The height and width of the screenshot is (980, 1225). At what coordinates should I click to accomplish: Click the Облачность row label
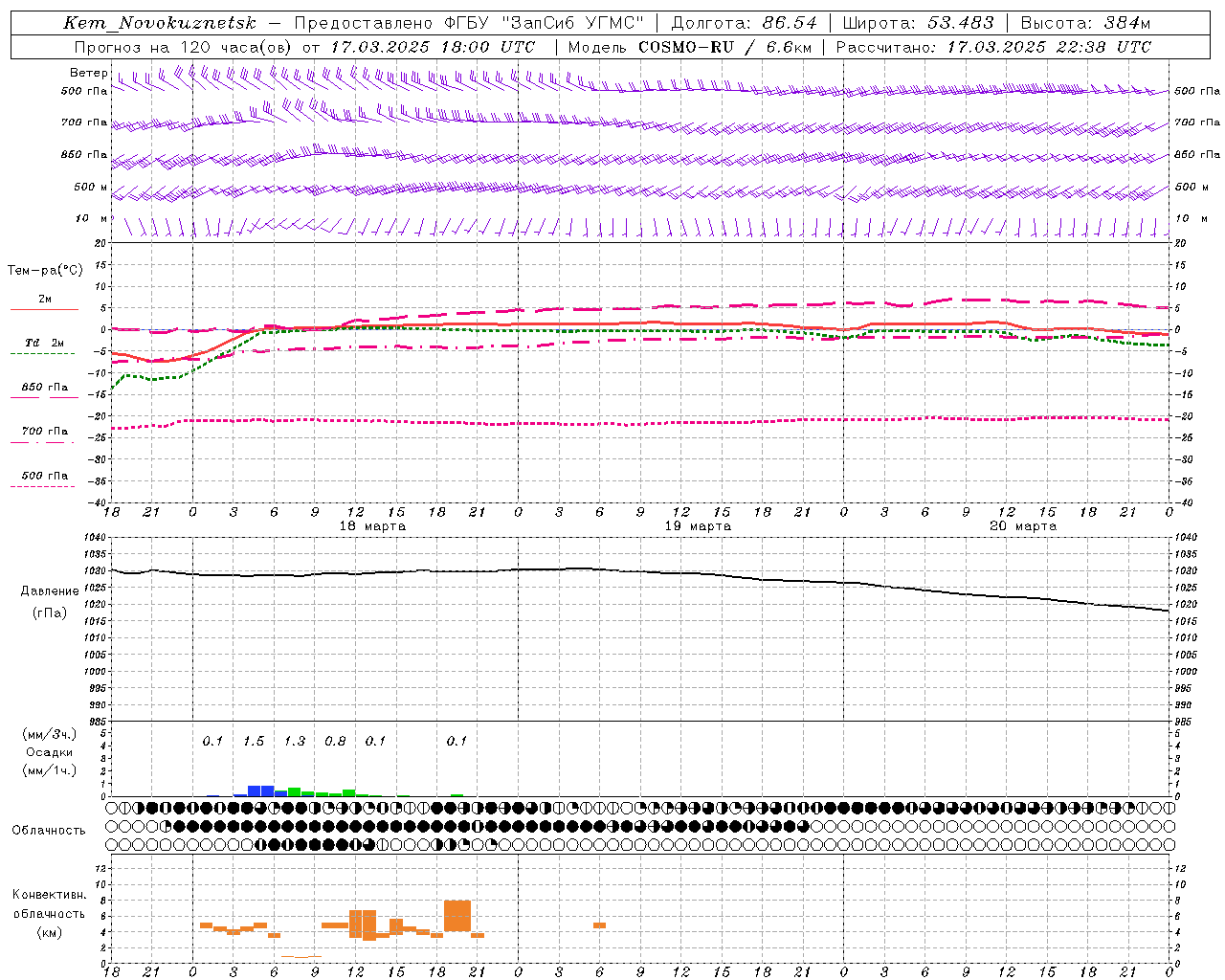(49, 831)
